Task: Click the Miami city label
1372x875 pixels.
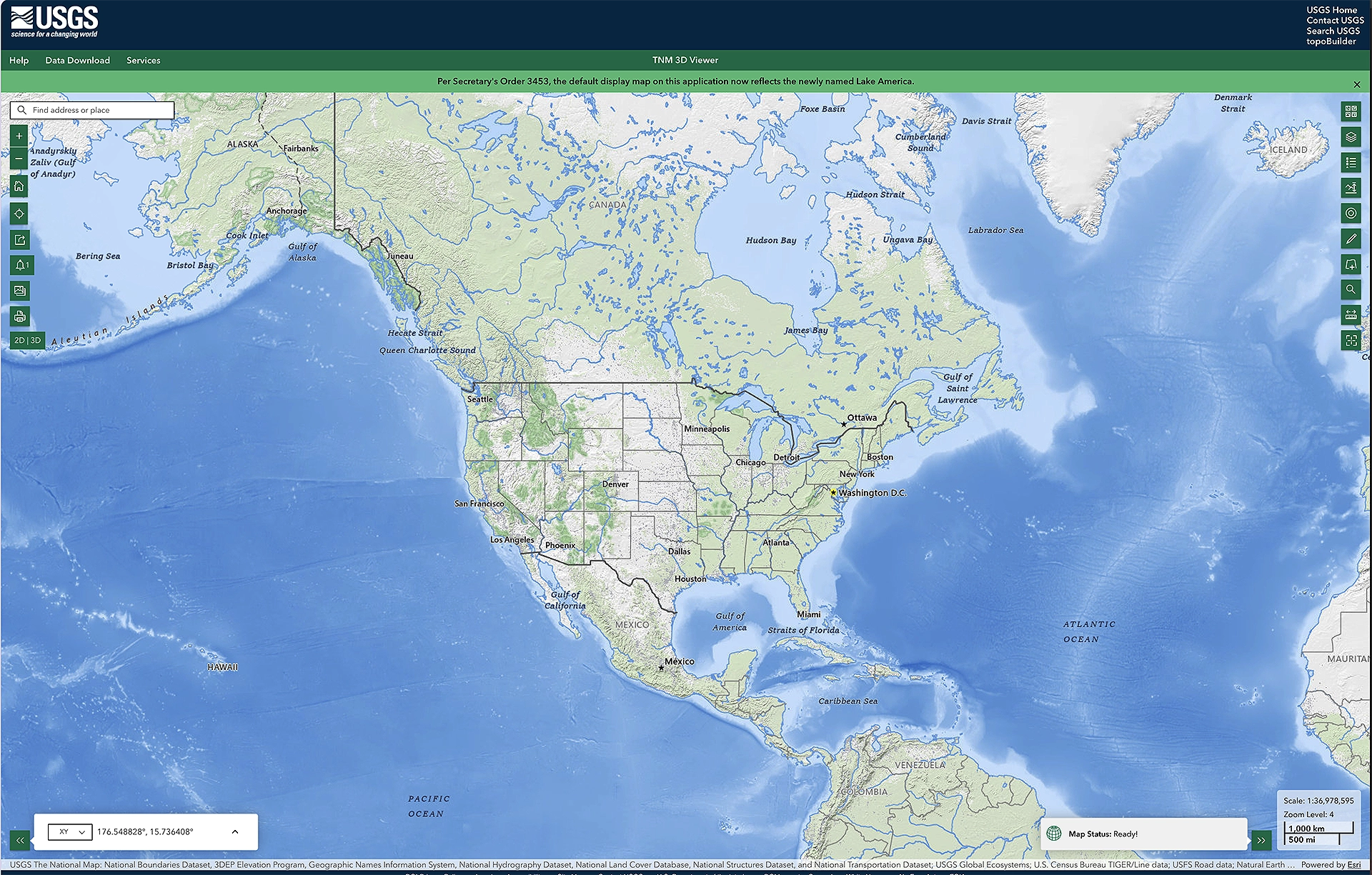Action: [809, 614]
